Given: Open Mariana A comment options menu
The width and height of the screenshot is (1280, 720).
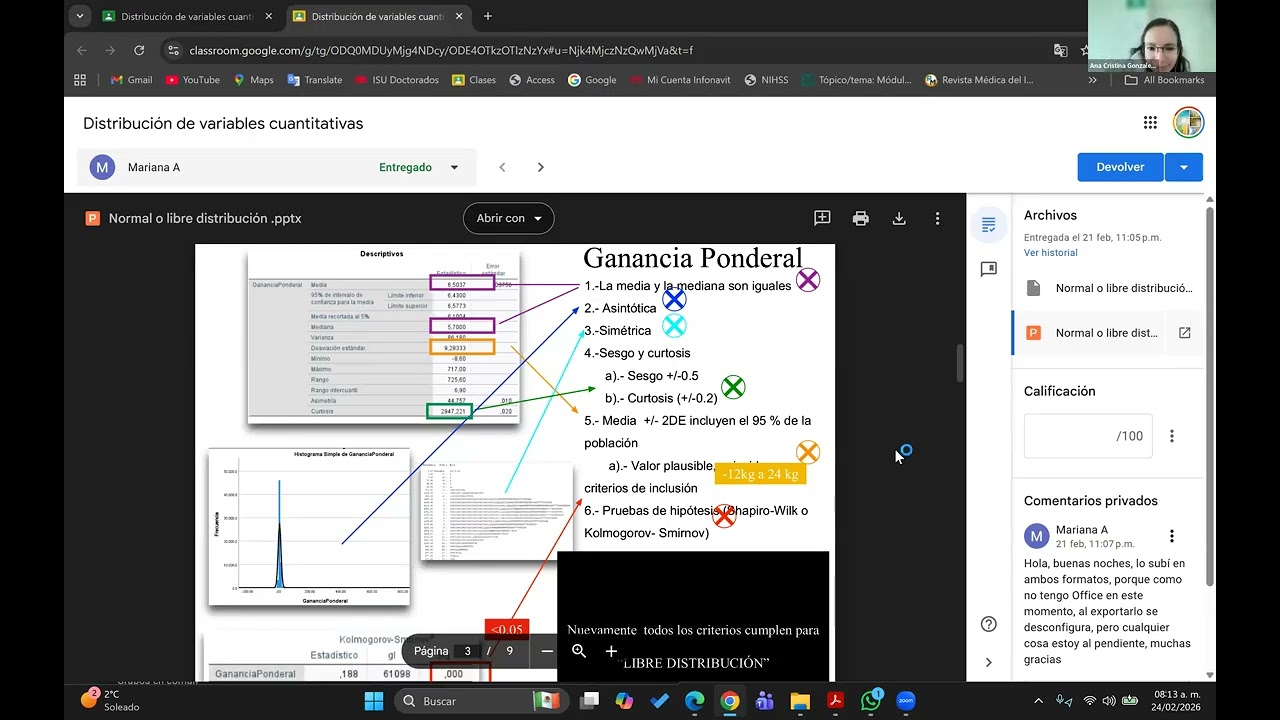Looking at the screenshot, I should 1172,536.
